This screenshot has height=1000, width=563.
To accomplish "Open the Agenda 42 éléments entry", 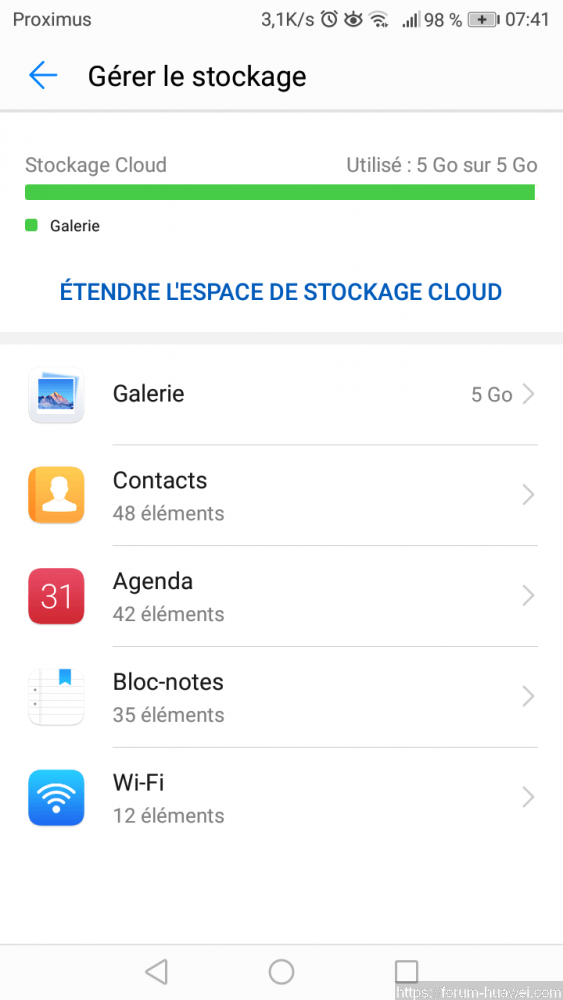I will [281, 596].
